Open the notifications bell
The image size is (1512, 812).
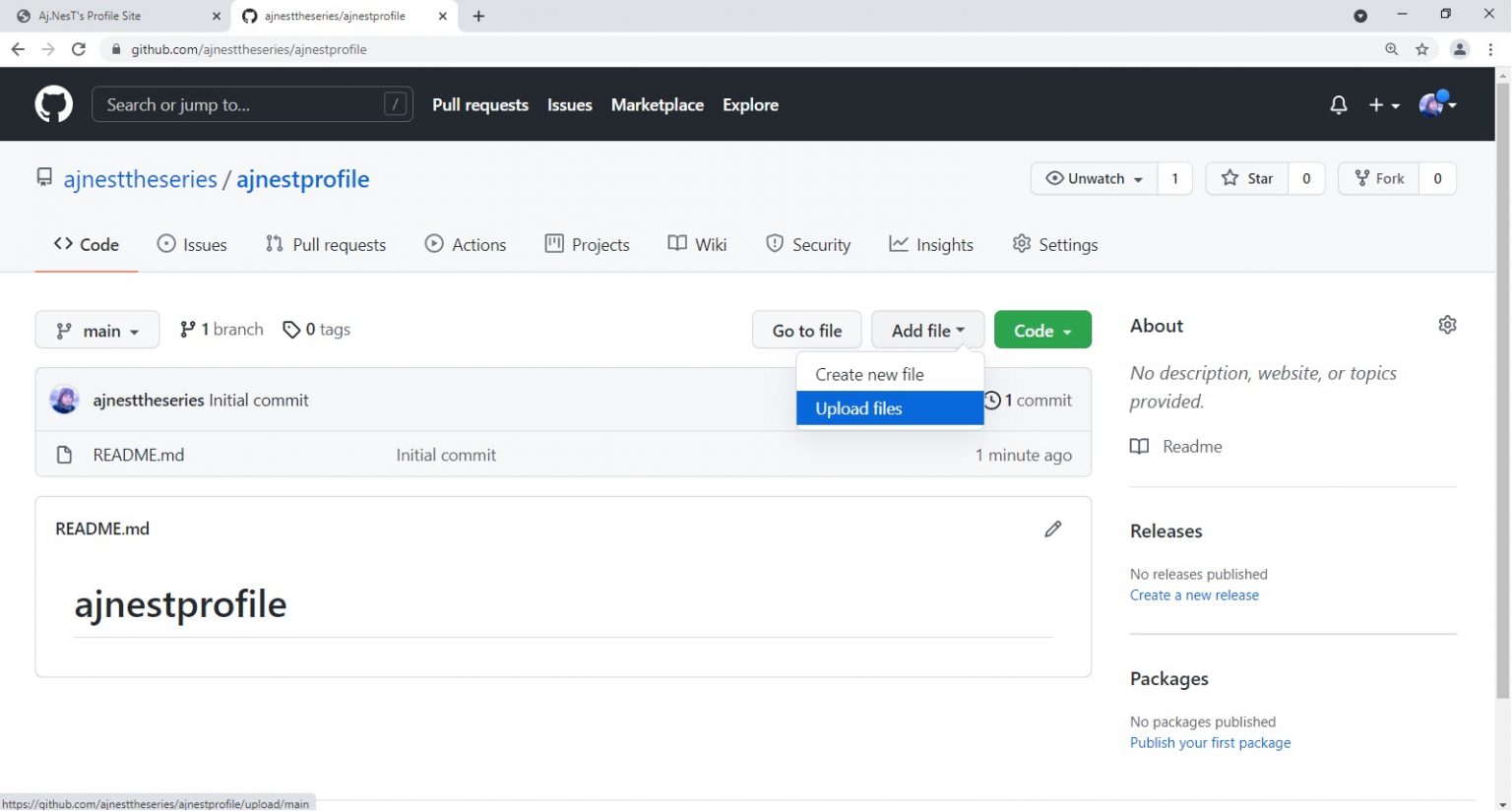[x=1338, y=105]
